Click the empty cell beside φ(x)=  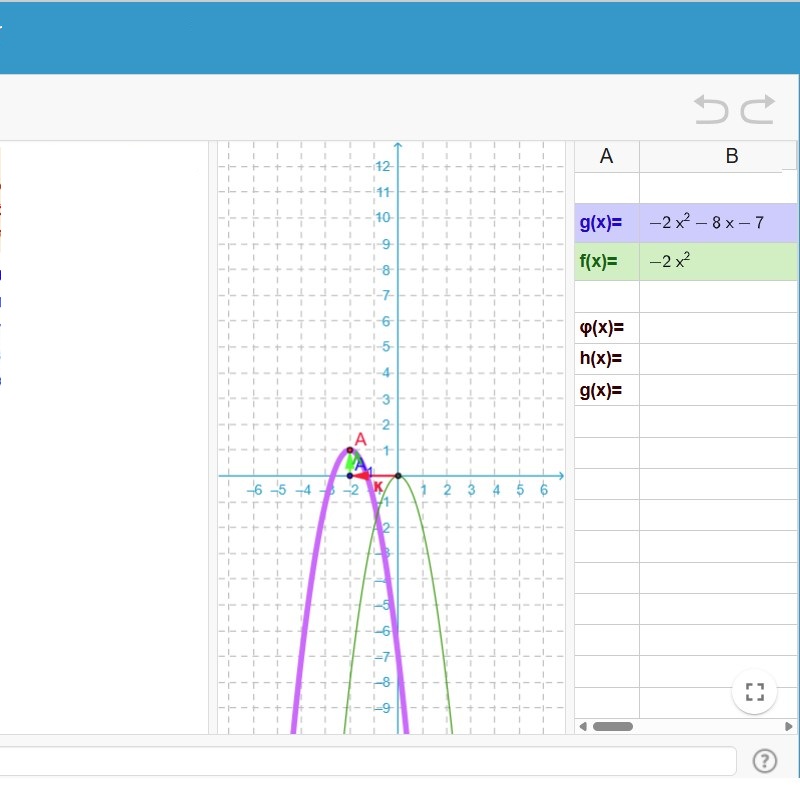[x=718, y=328]
